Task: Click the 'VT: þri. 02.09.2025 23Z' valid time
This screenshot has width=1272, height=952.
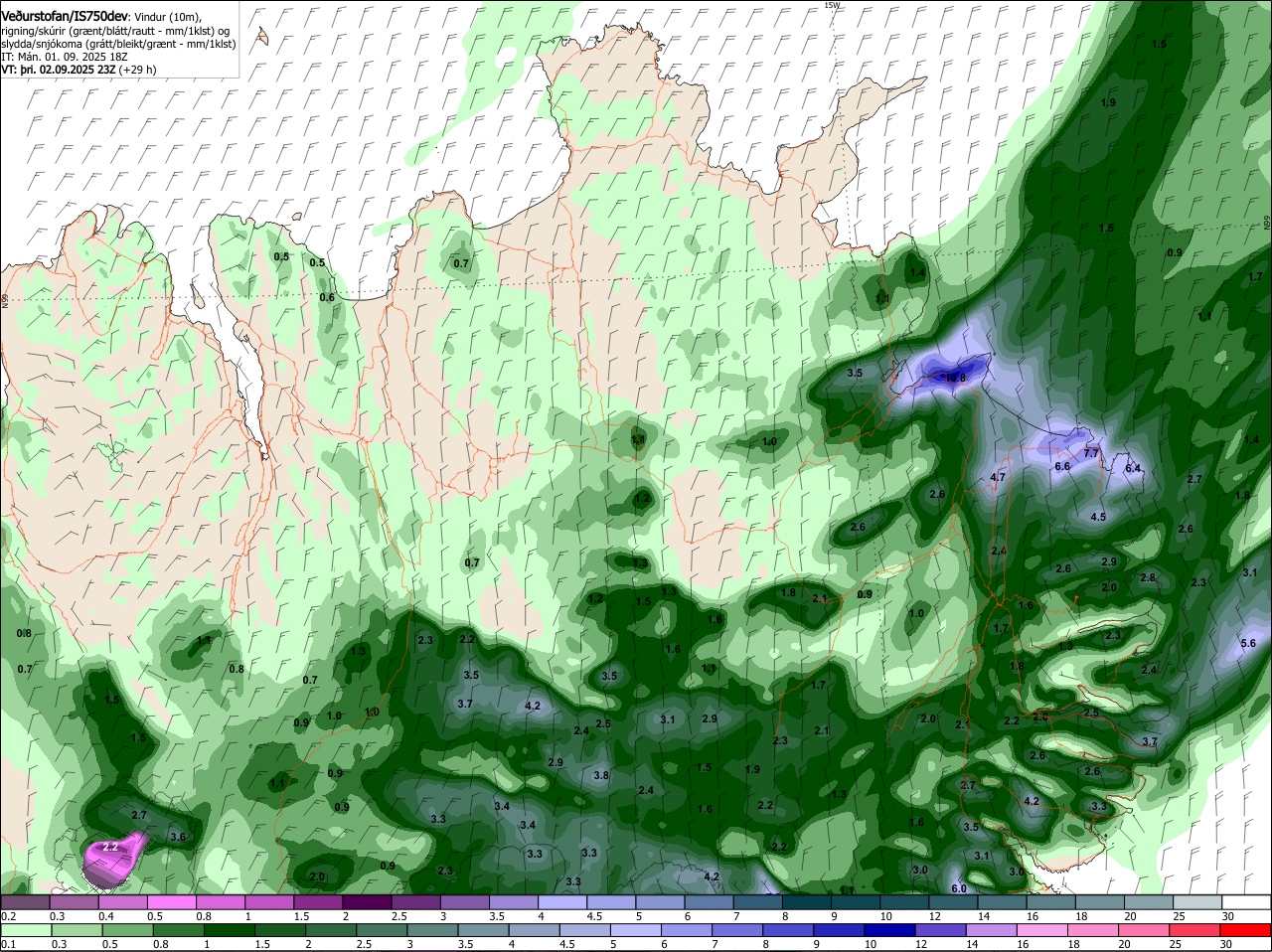Action: (x=58, y=70)
